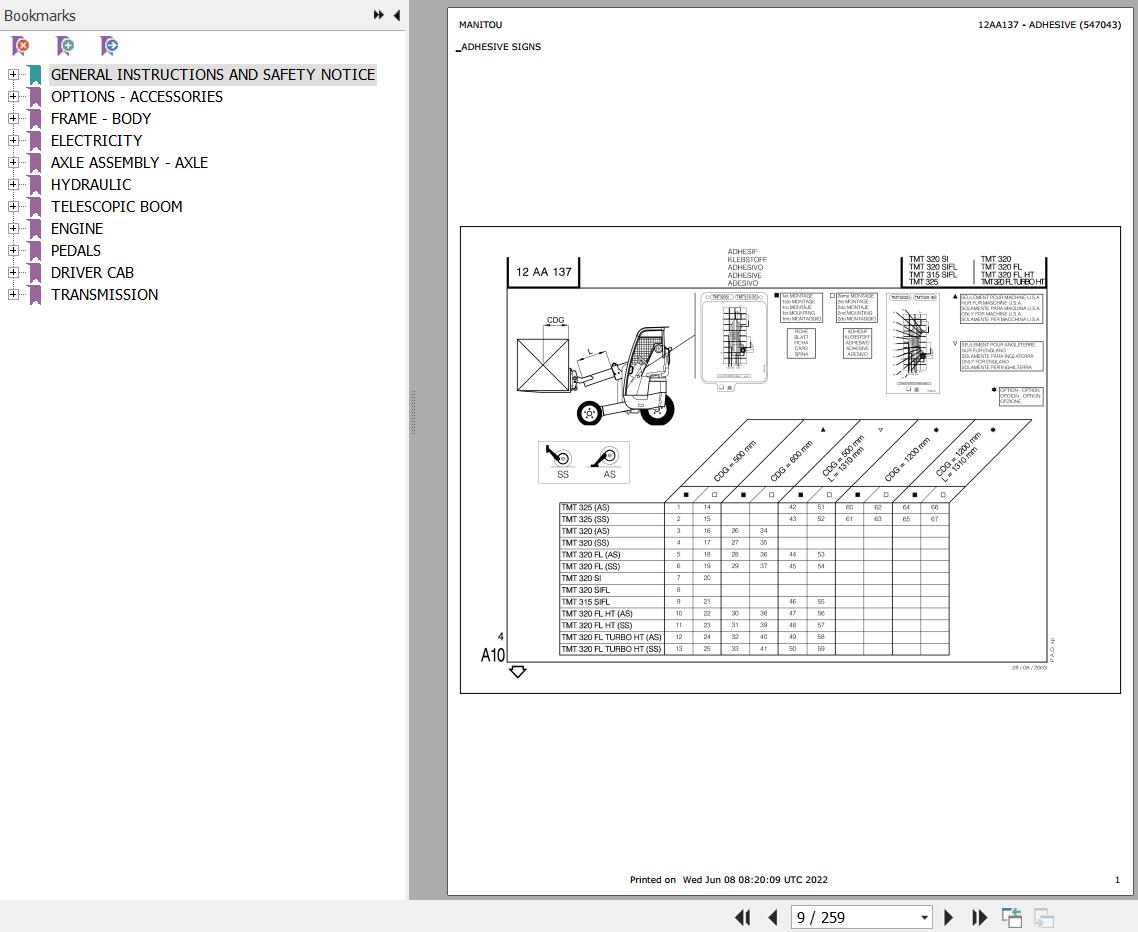Click the 12 AA 137 diagram label
The width and height of the screenshot is (1138, 932).
(x=544, y=272)
